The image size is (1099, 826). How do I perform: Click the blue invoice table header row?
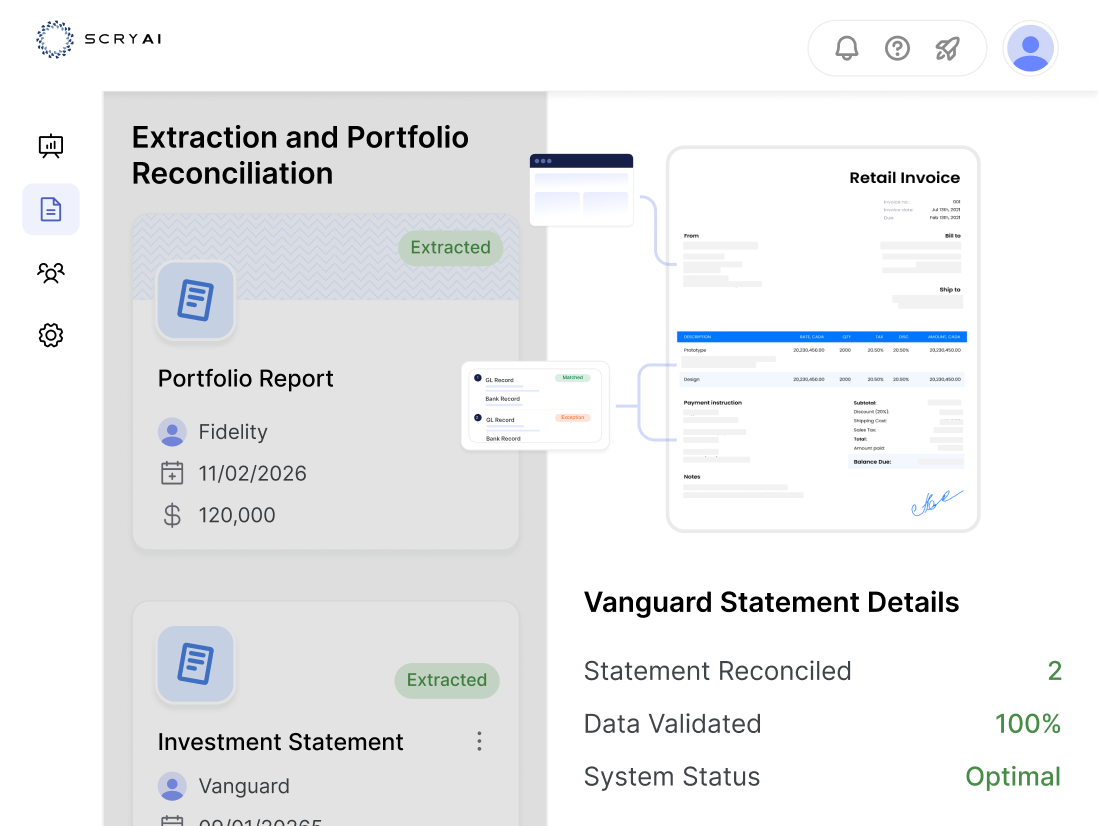coord(821,337)
